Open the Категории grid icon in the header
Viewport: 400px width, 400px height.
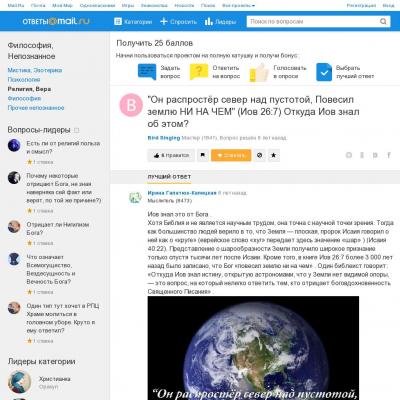pos(118,21)
